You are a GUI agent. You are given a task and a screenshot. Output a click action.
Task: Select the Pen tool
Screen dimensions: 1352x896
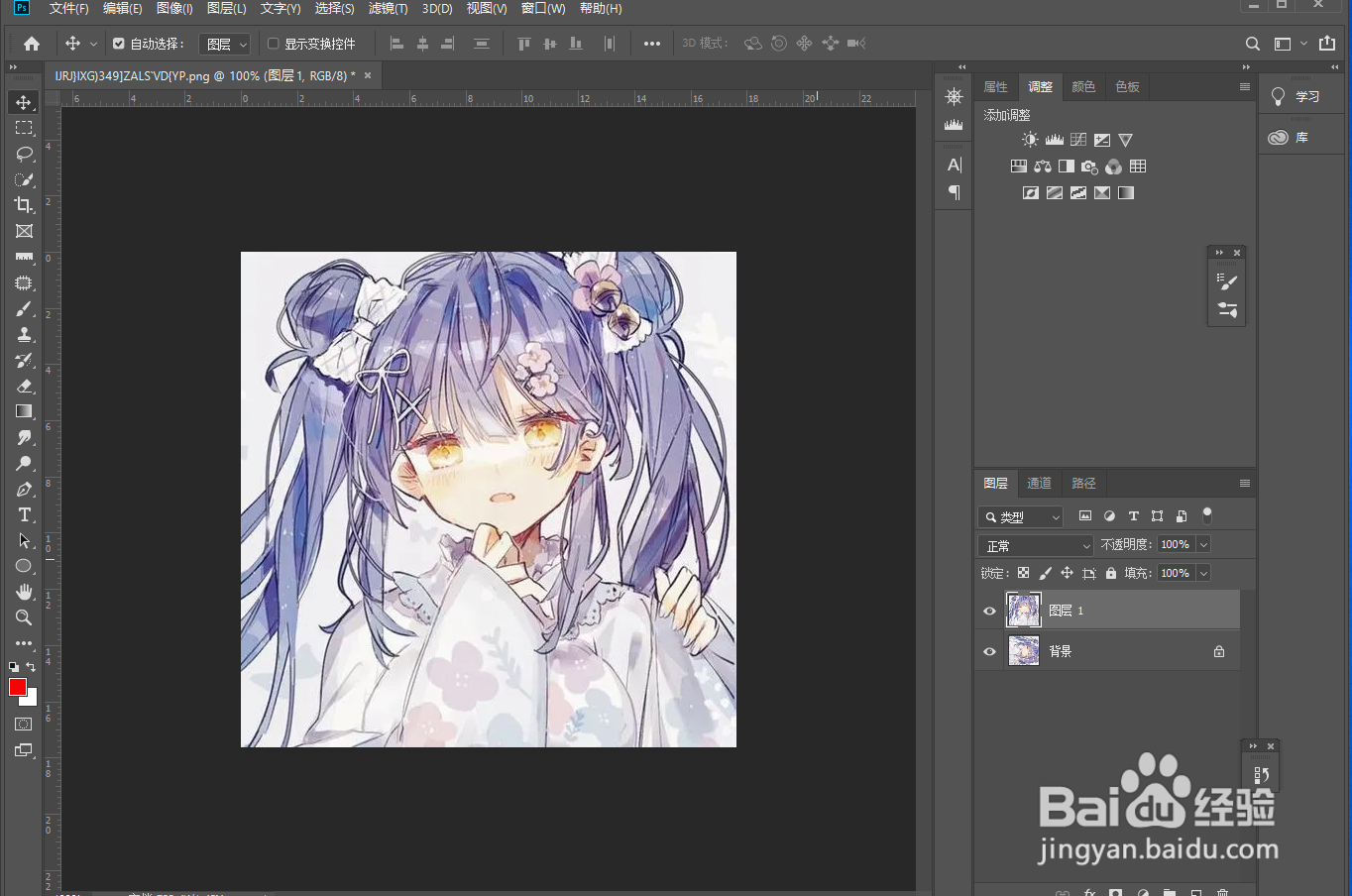24,489
